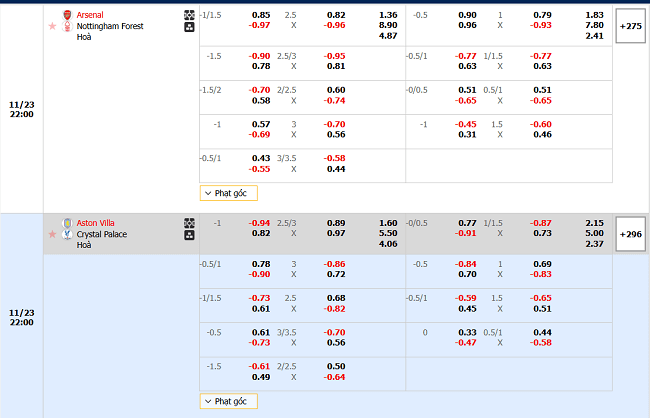Select the 5.50 Crystal Palace win odds
650x418 pixels.
pyautogui.click(x=388, y=233)
